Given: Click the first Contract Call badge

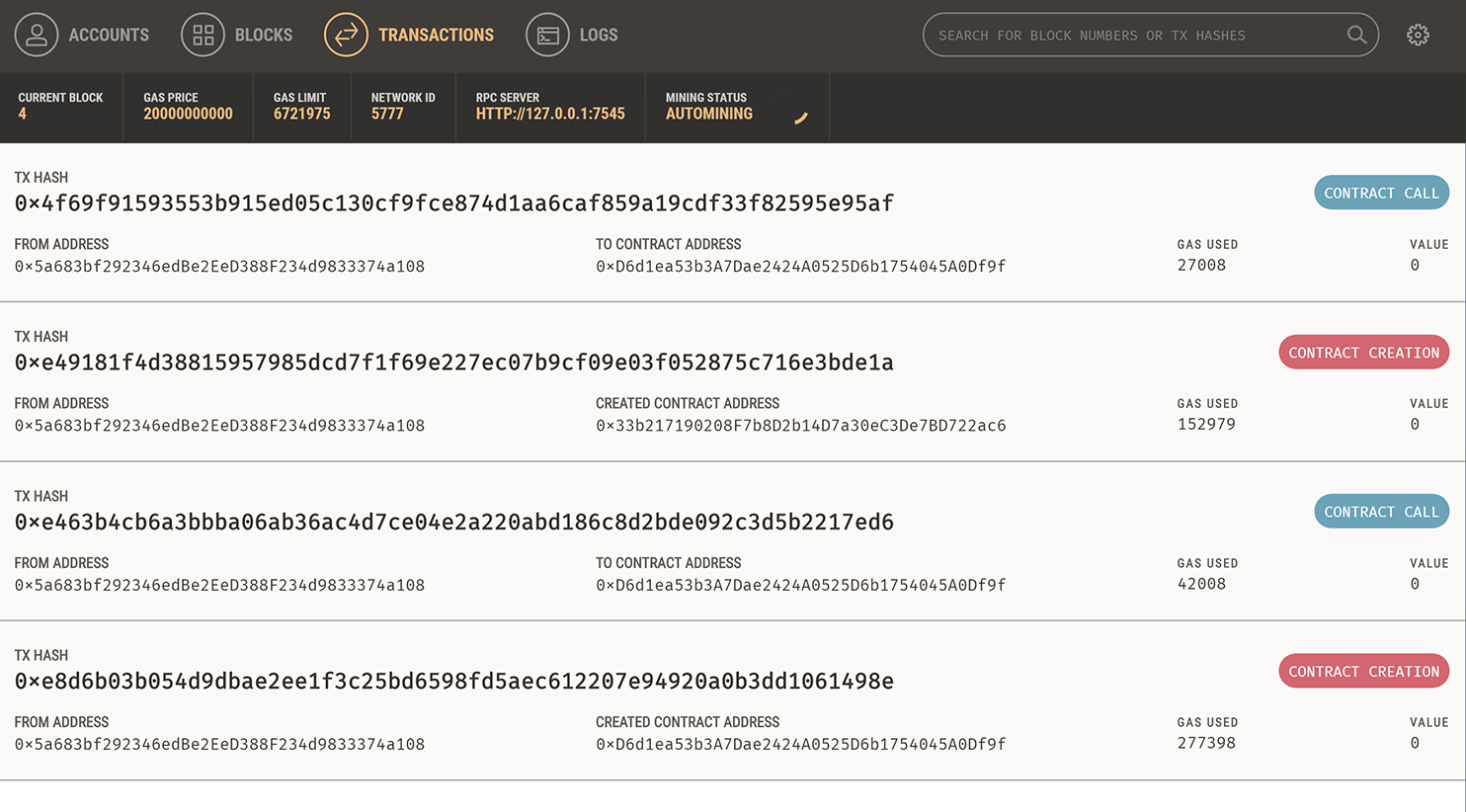Looking at the screenshot, I should (1380, 193).
